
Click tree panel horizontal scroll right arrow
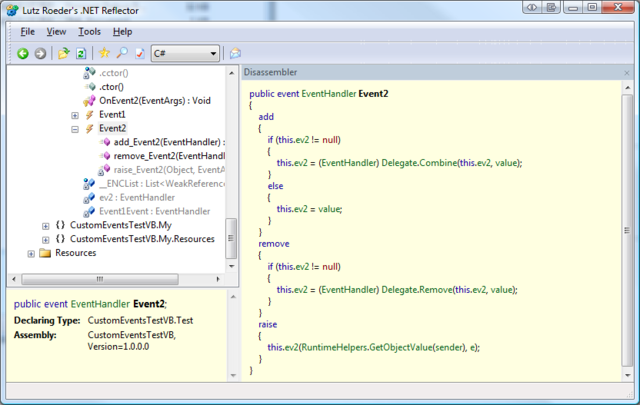point(218,279)
